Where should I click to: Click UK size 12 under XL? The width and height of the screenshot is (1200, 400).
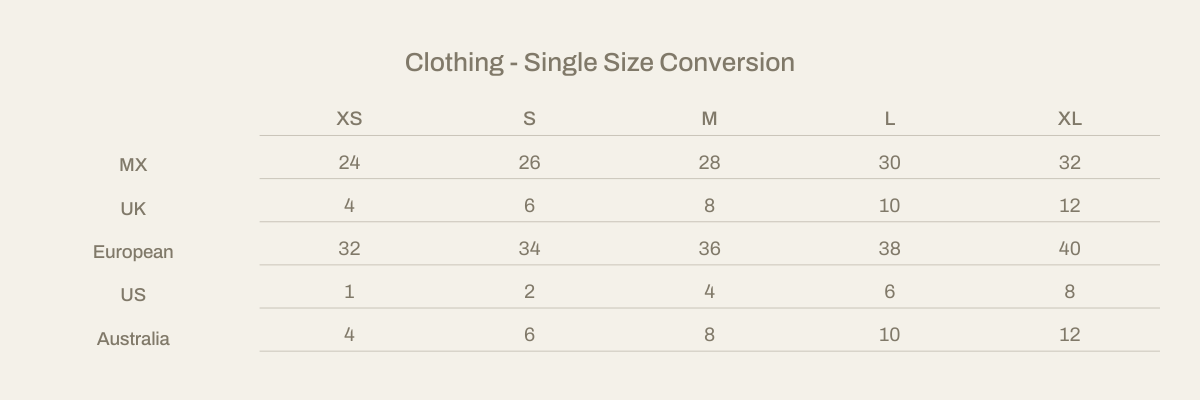[x=1070, y=205]
